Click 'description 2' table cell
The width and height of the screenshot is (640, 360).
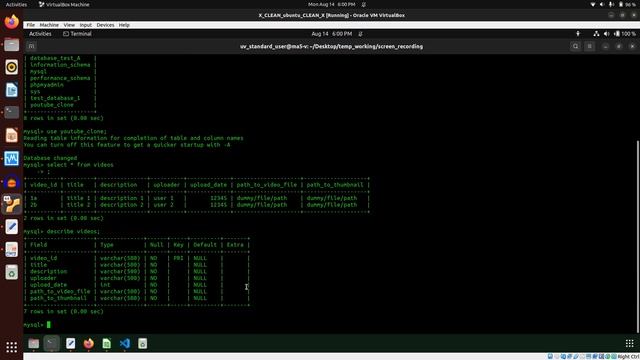coord(122,204)
